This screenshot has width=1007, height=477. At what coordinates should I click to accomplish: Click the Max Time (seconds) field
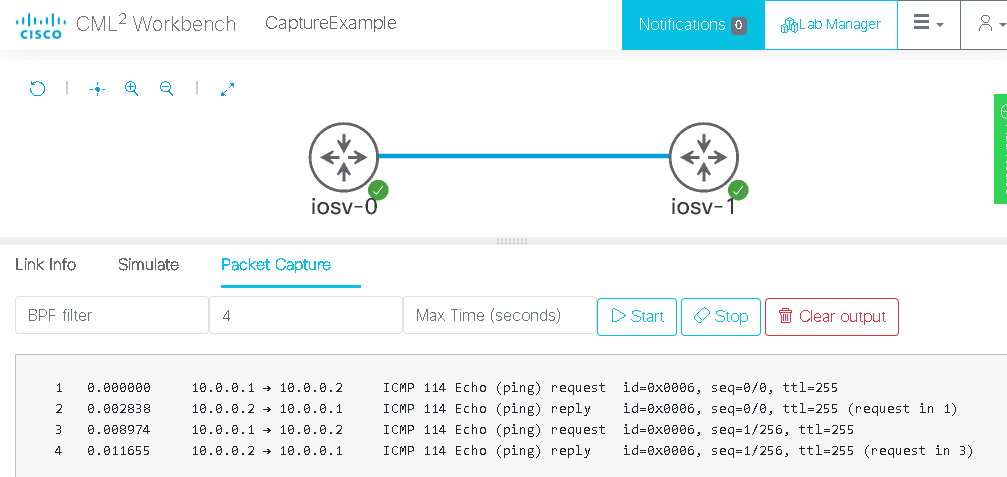pyautogui.click(x=500, y=315)
